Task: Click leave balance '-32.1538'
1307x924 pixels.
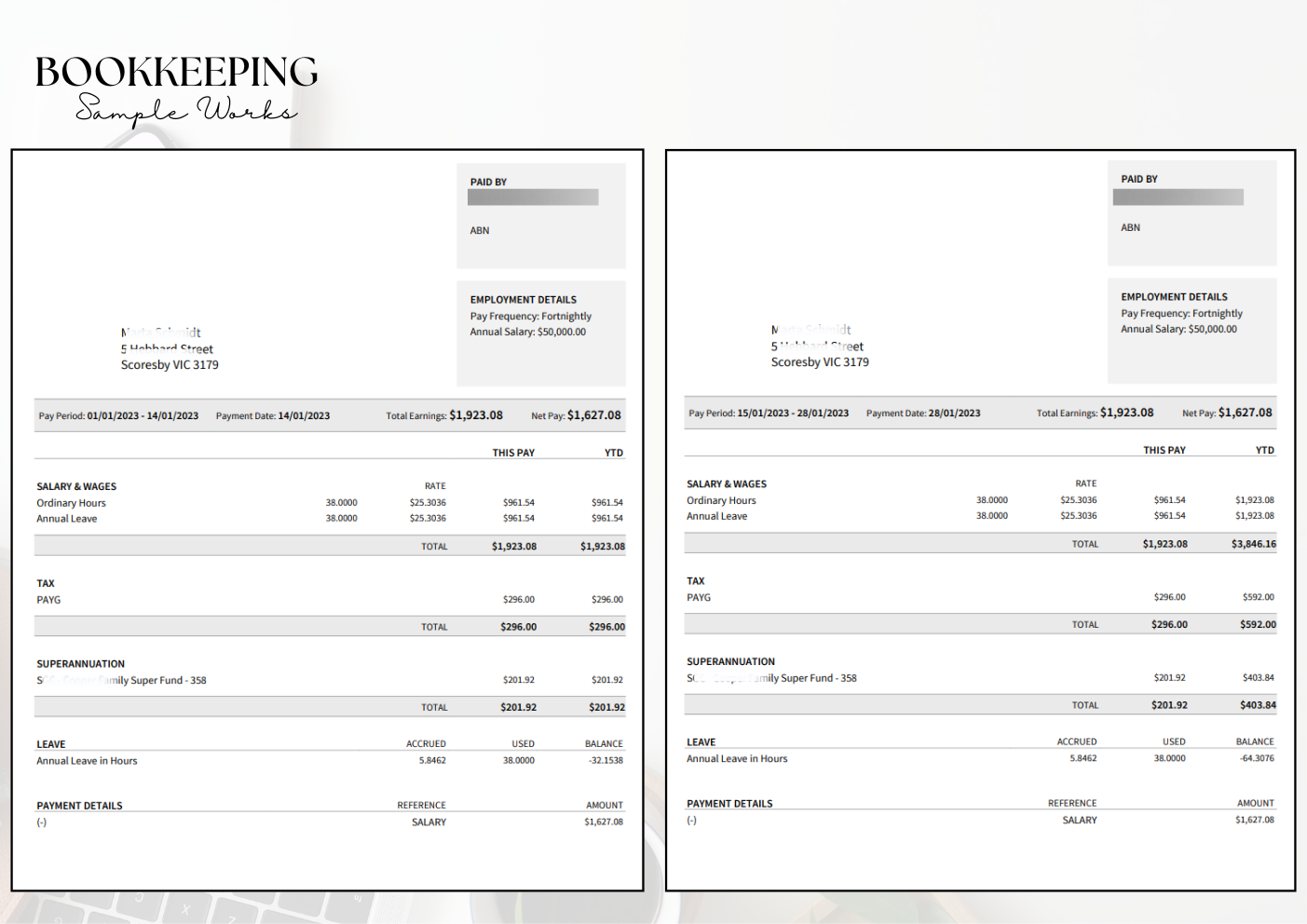Action: (x=606, y=761)
